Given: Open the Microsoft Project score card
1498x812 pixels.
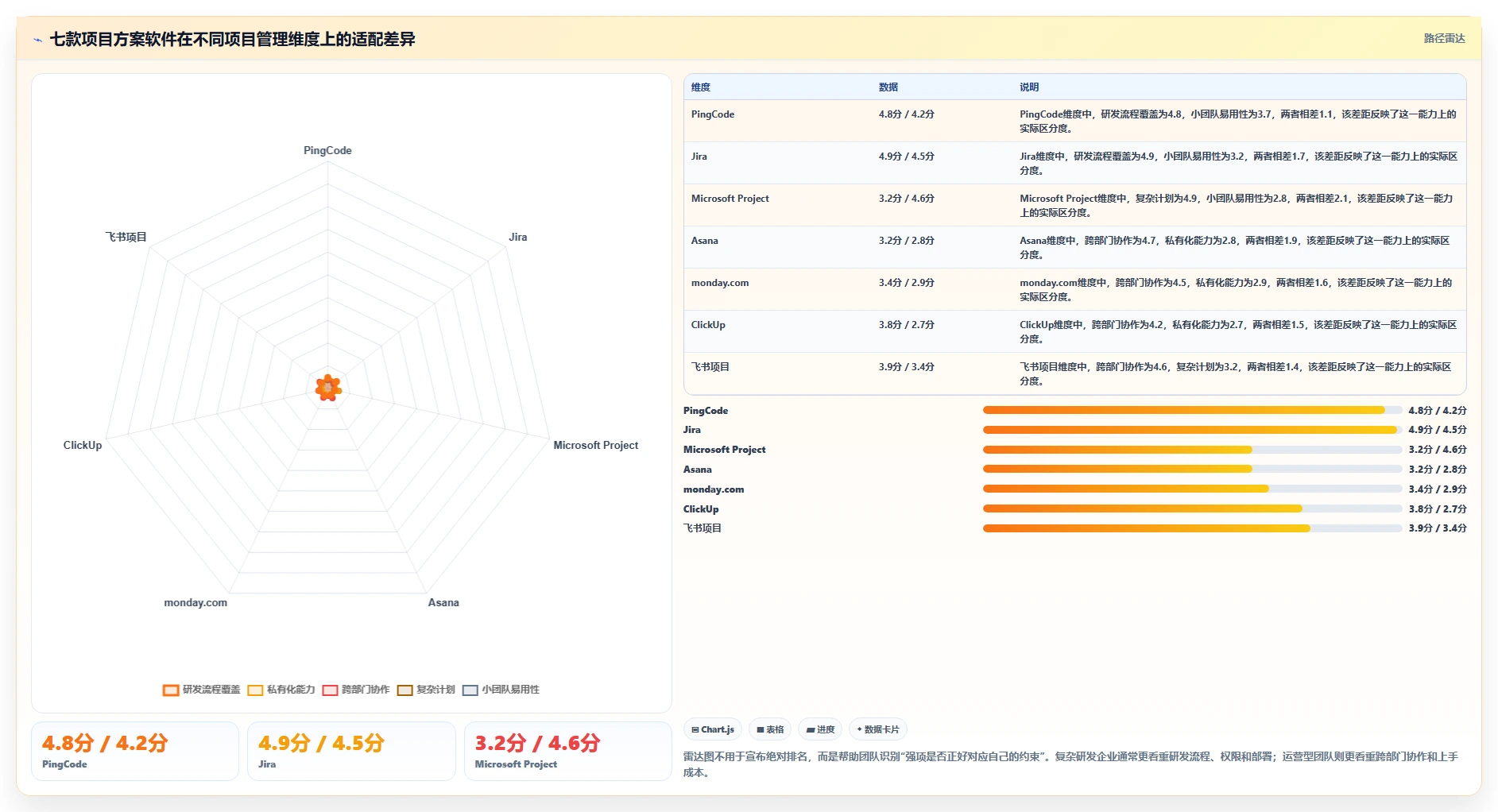Looking at the screenshot, I should (x=568, y=751).
